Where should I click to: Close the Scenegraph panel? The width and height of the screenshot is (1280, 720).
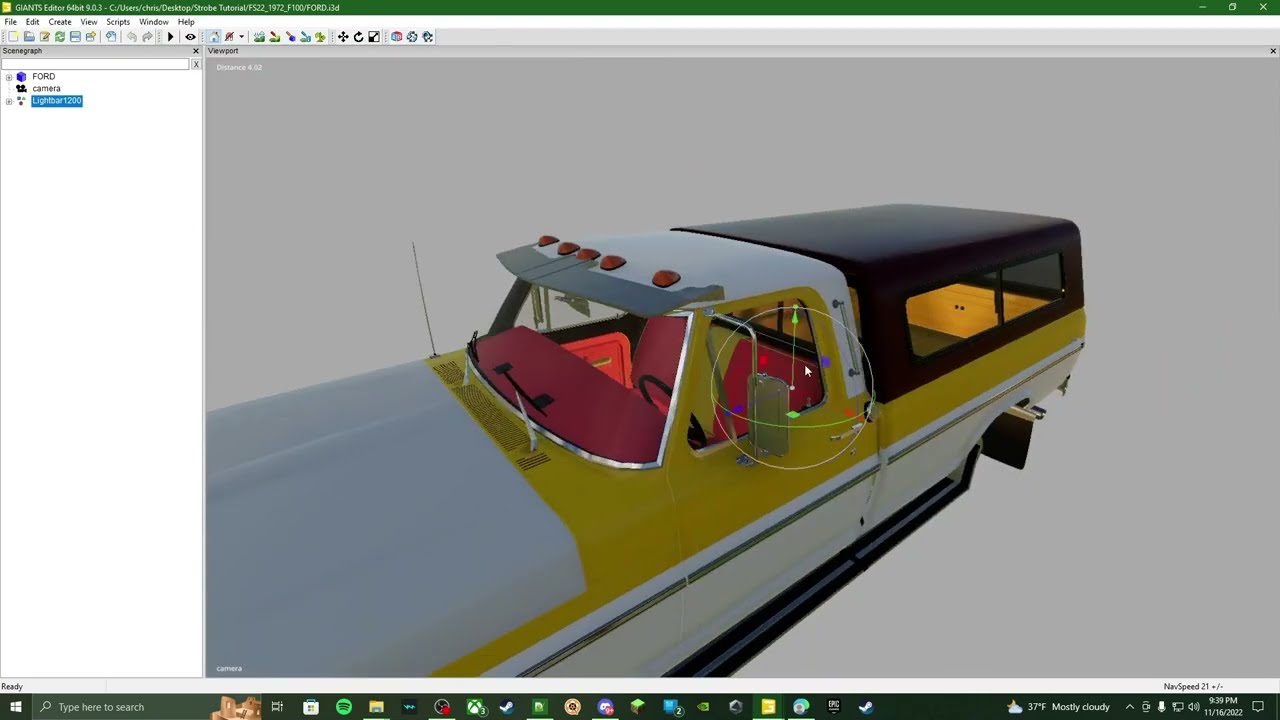click(196, 51)
